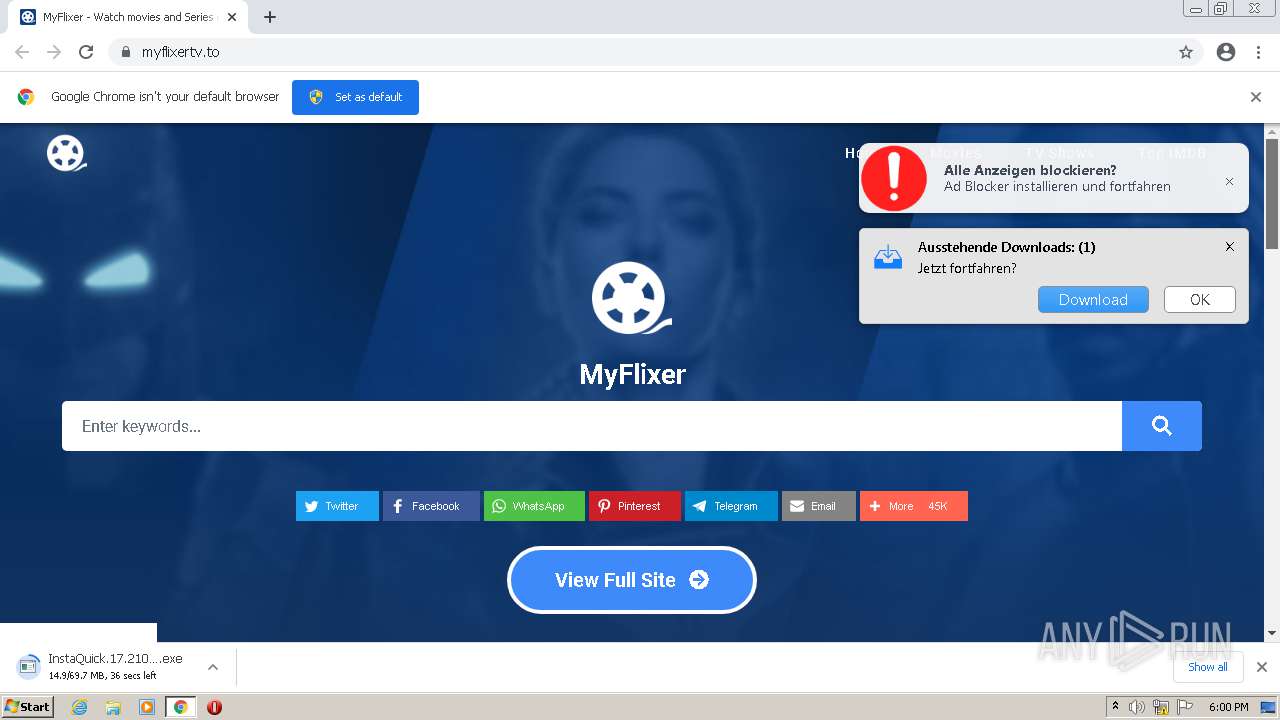Open Movies in site navigation
The width and height of the screenshot is (1280, 720).
956,153
